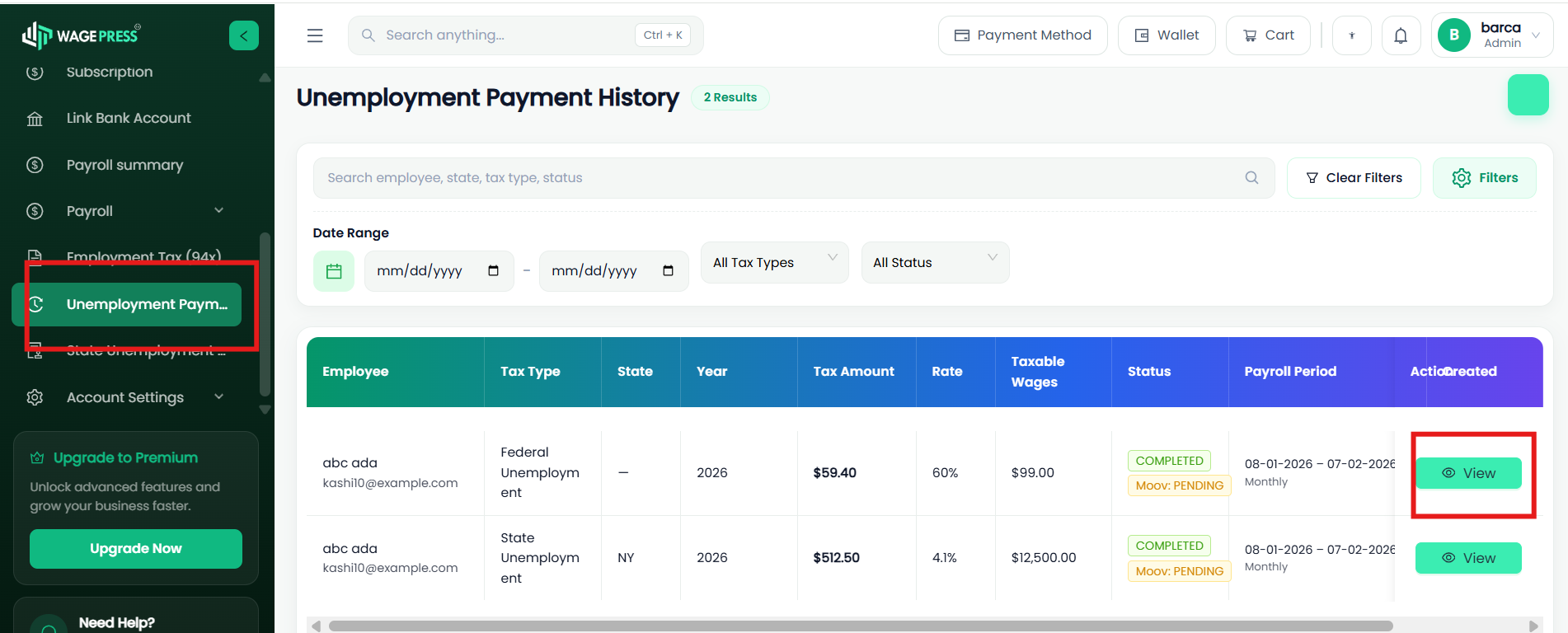The width and height of the screenshot is (1568, 633).
Task: Open the Wallet button
Action: coord(1167,35)
